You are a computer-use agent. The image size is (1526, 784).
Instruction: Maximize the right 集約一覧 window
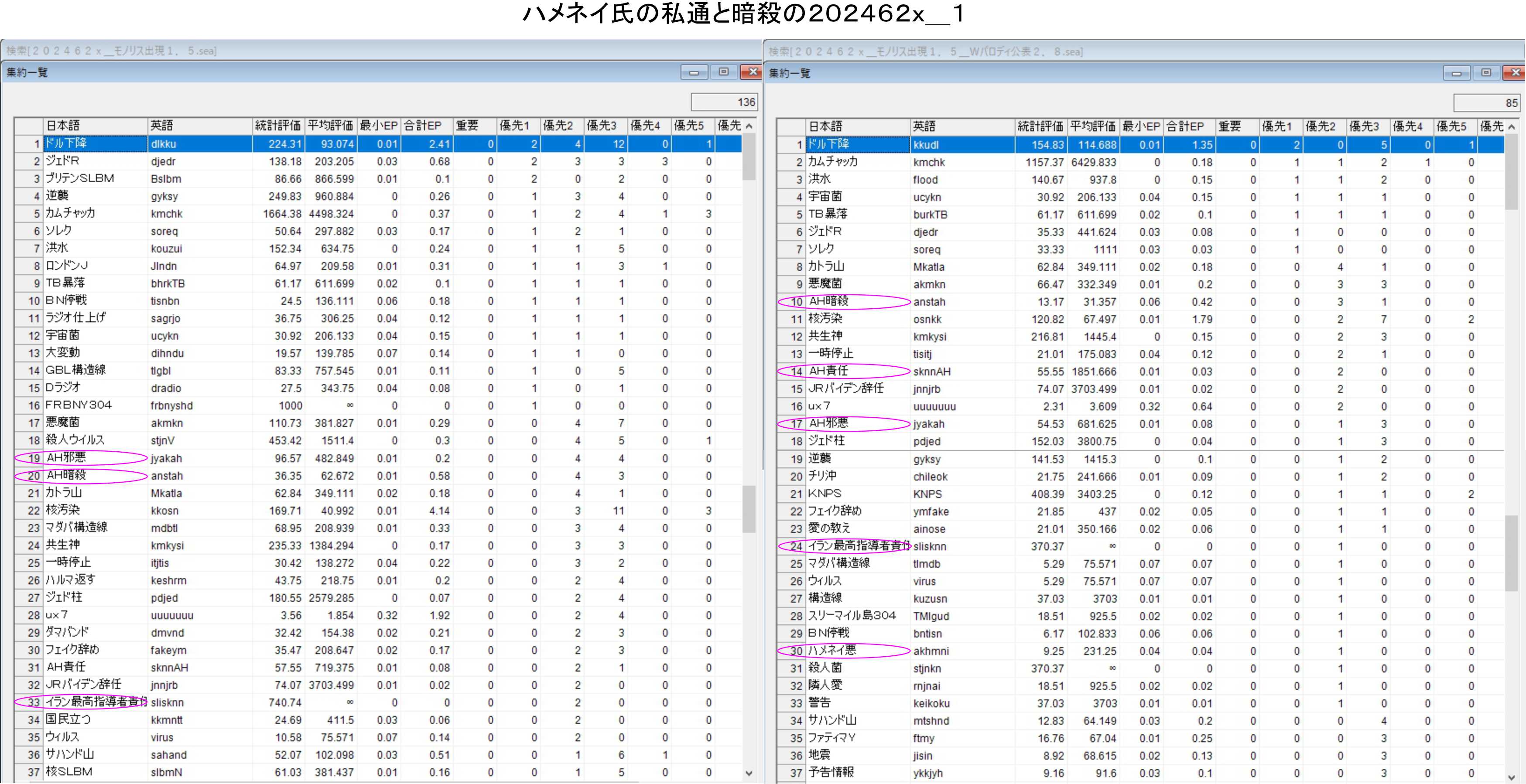point(1486,73)
